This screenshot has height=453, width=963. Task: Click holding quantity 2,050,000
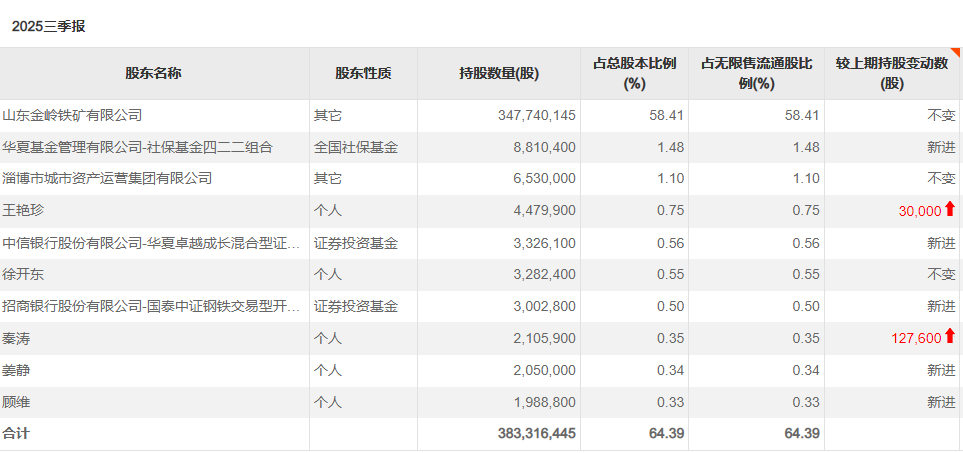click(x=545, y=370)
